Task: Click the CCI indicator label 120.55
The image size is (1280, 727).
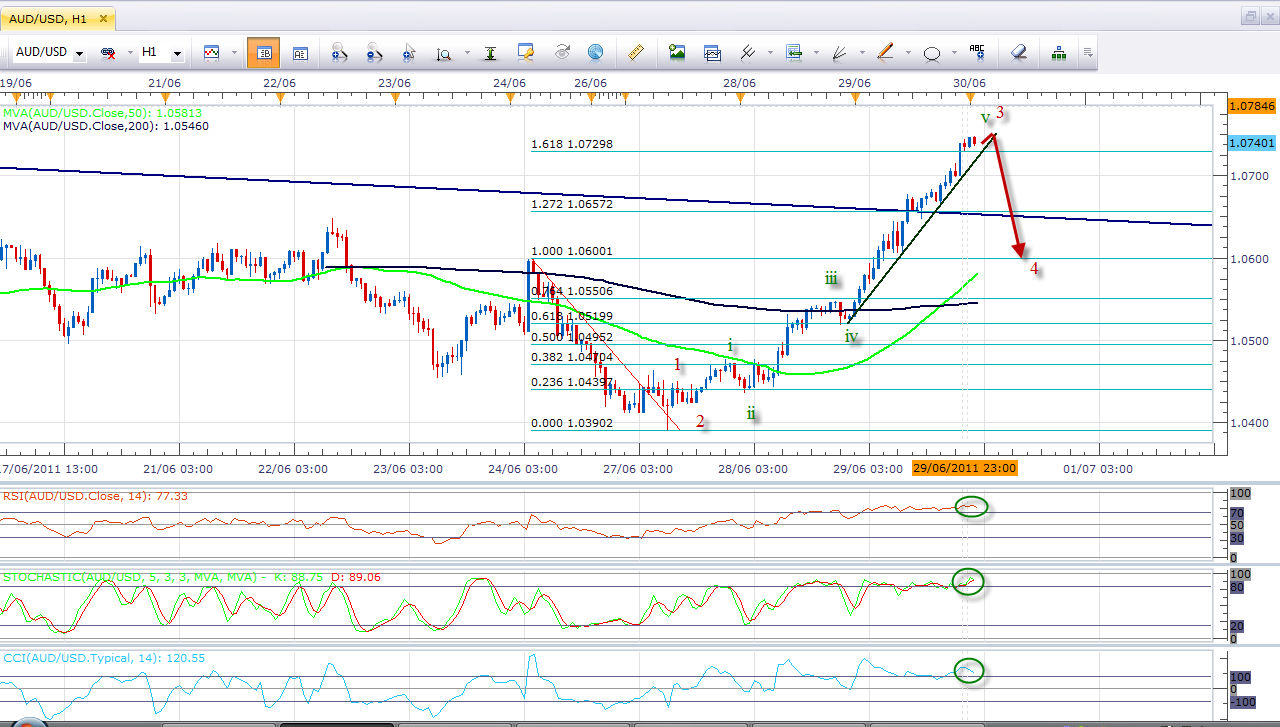Action: (103, 658)
